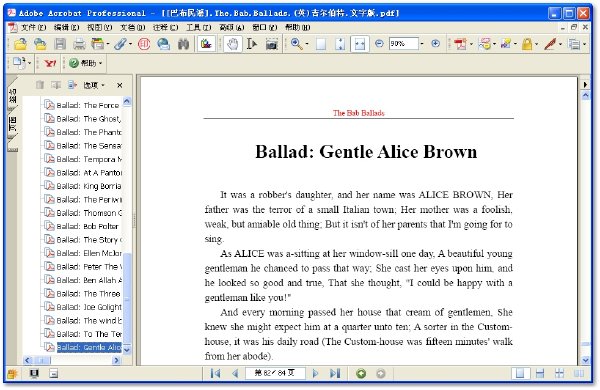Click the Actual Size page icon

click(321, 44)
